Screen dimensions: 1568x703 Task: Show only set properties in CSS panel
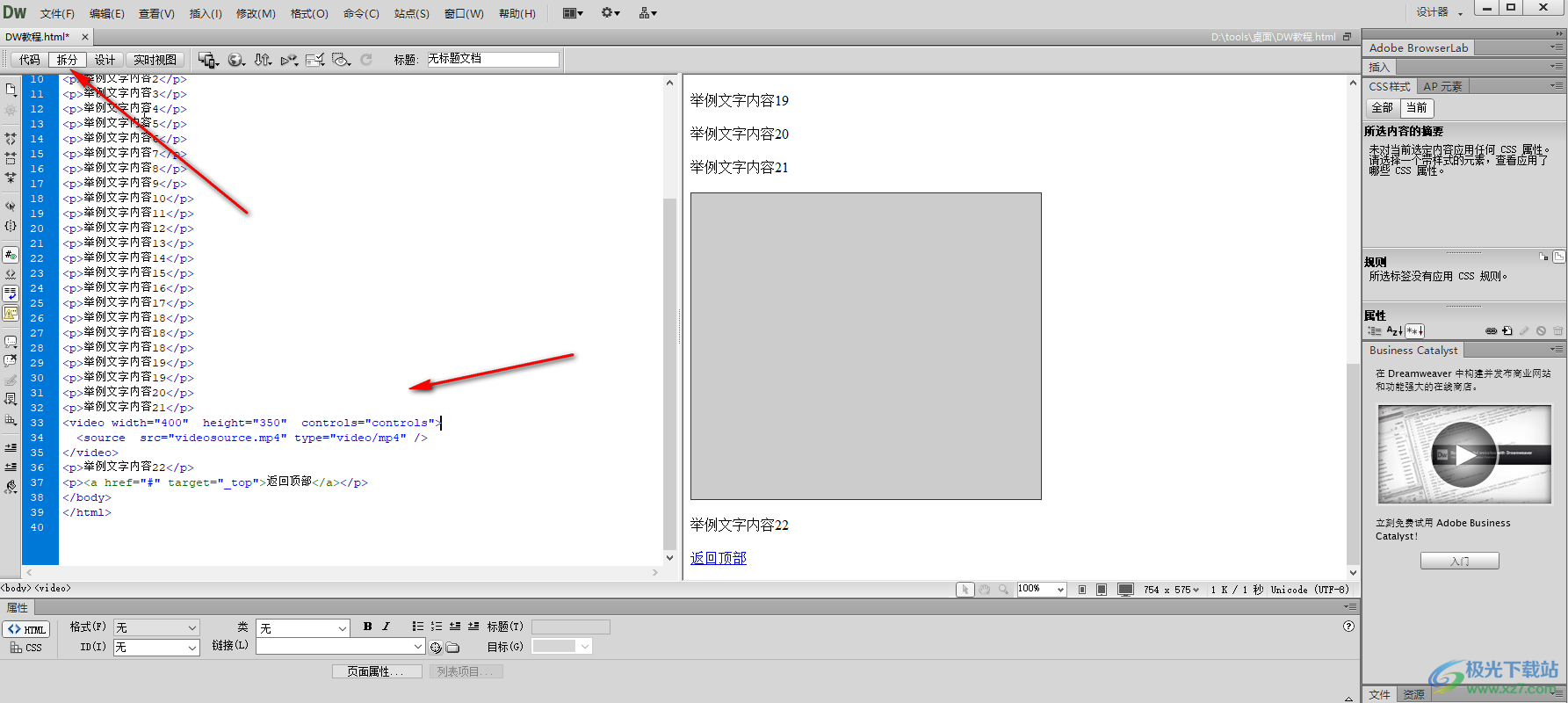pos(1414,331)
